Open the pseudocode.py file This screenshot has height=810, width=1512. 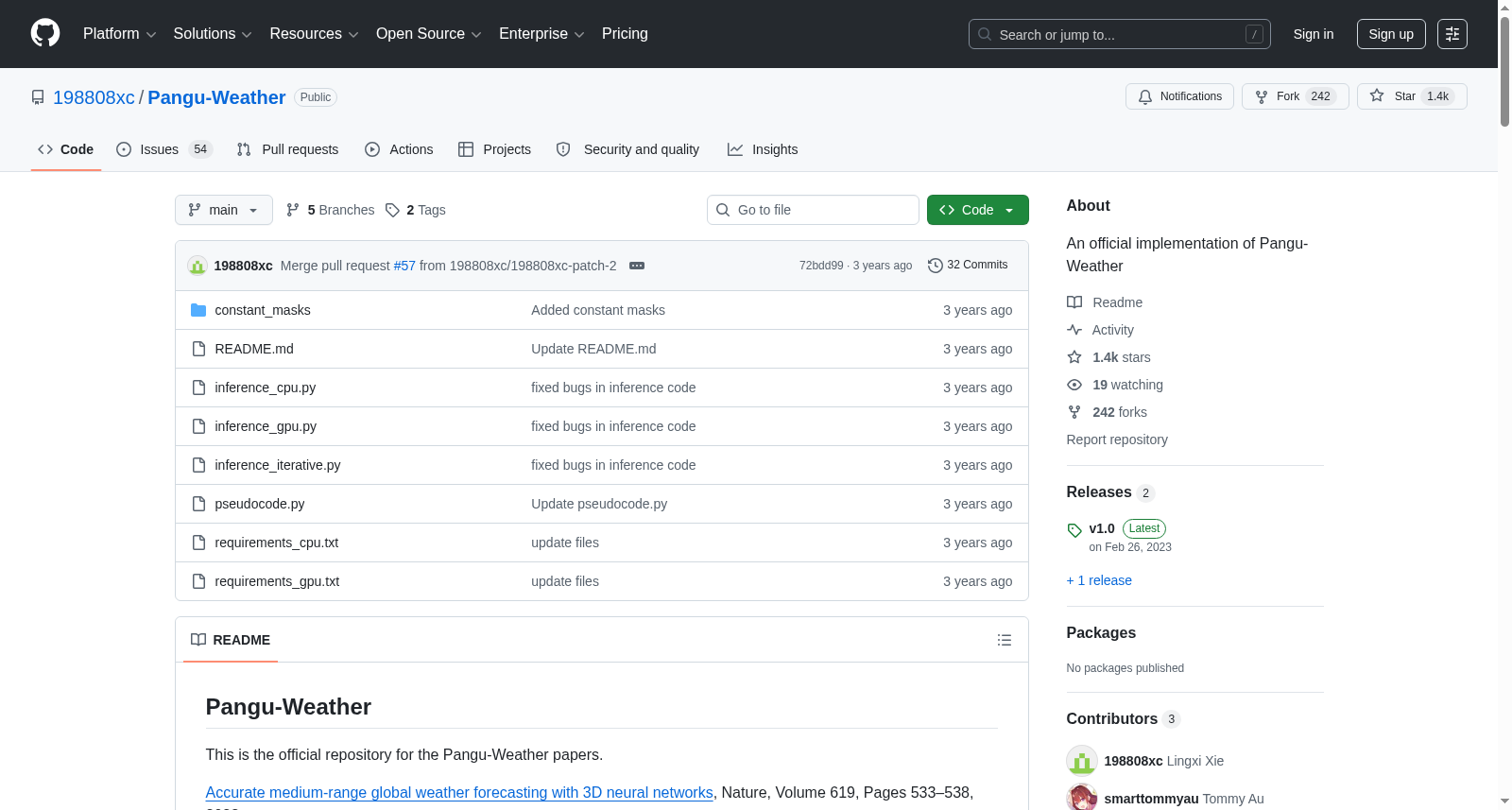pyautogui.click(x=260, y=504)
